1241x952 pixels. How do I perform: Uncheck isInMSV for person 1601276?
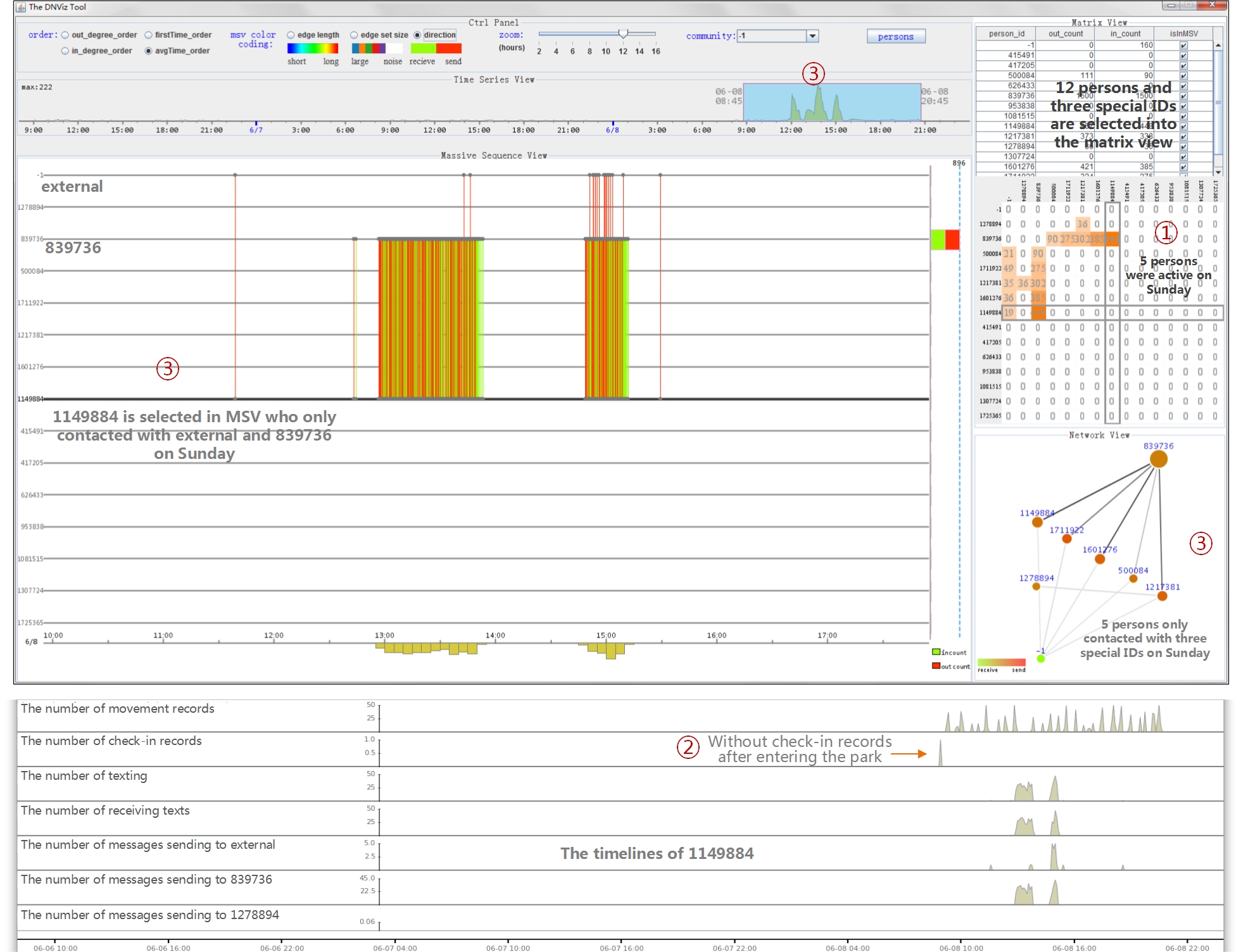click(1183, 167)
